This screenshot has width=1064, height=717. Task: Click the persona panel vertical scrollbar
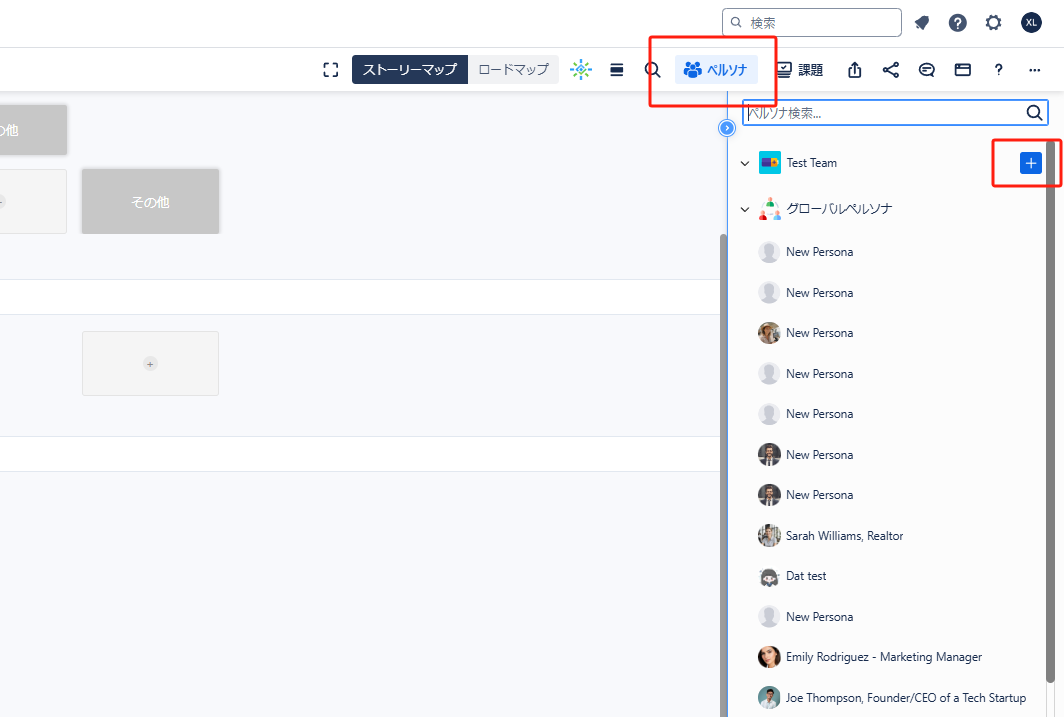[x=1050, y=400]
